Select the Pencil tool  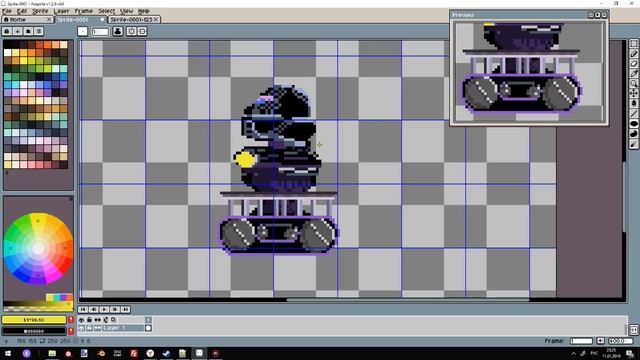634,53
